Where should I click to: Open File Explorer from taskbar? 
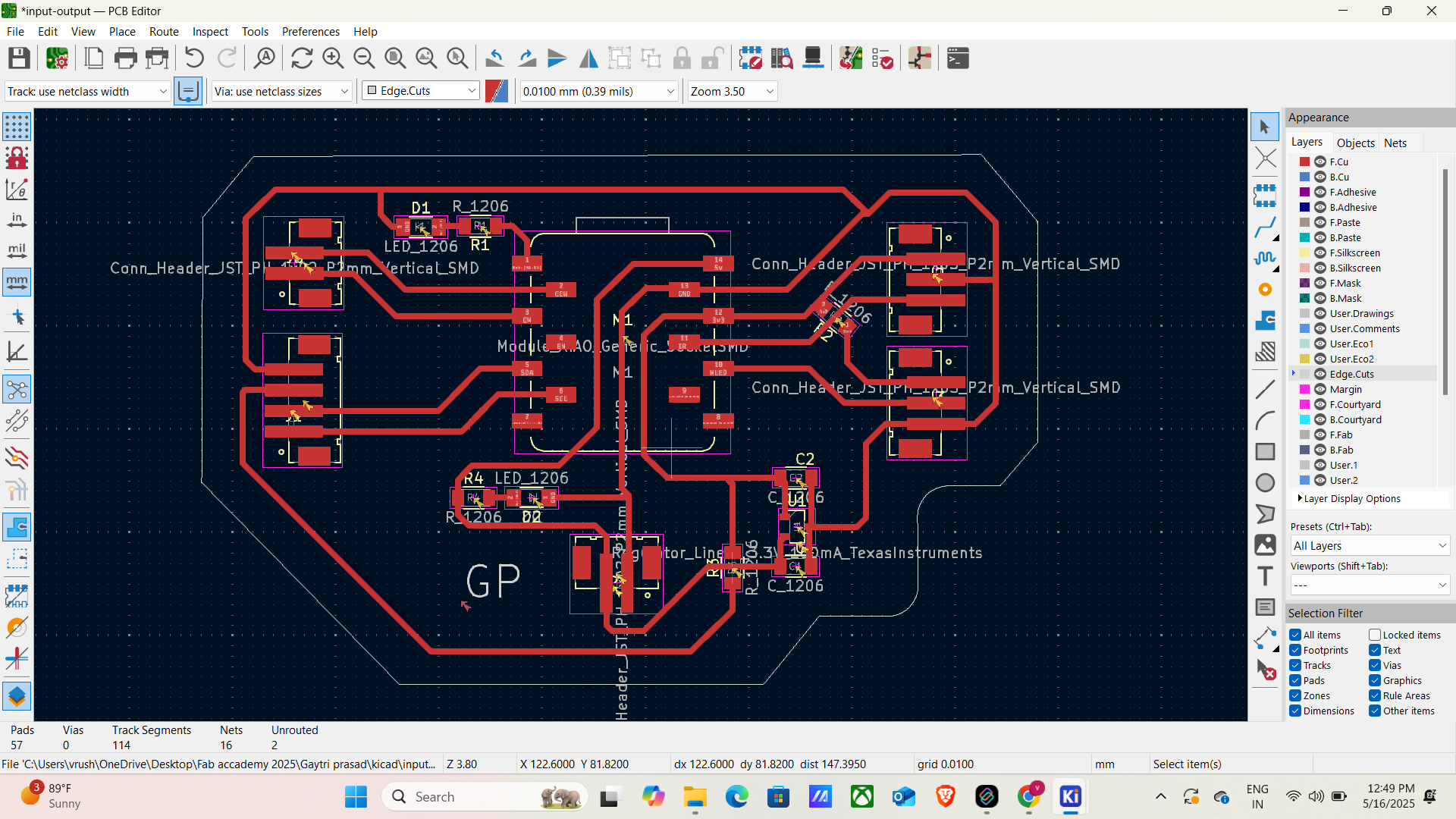coord(695,797)
